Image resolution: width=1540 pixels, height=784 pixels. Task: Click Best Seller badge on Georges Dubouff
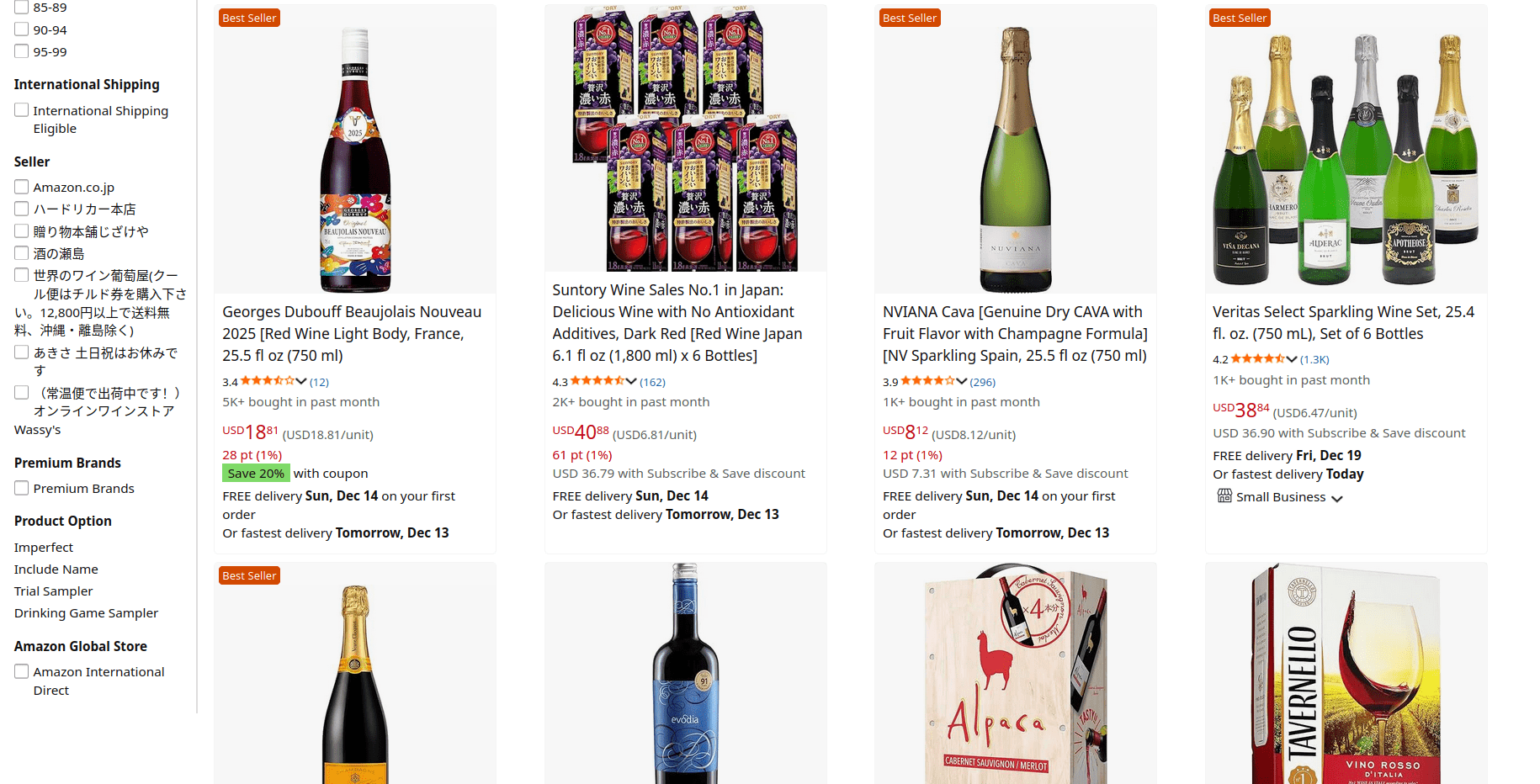[249, 18]
